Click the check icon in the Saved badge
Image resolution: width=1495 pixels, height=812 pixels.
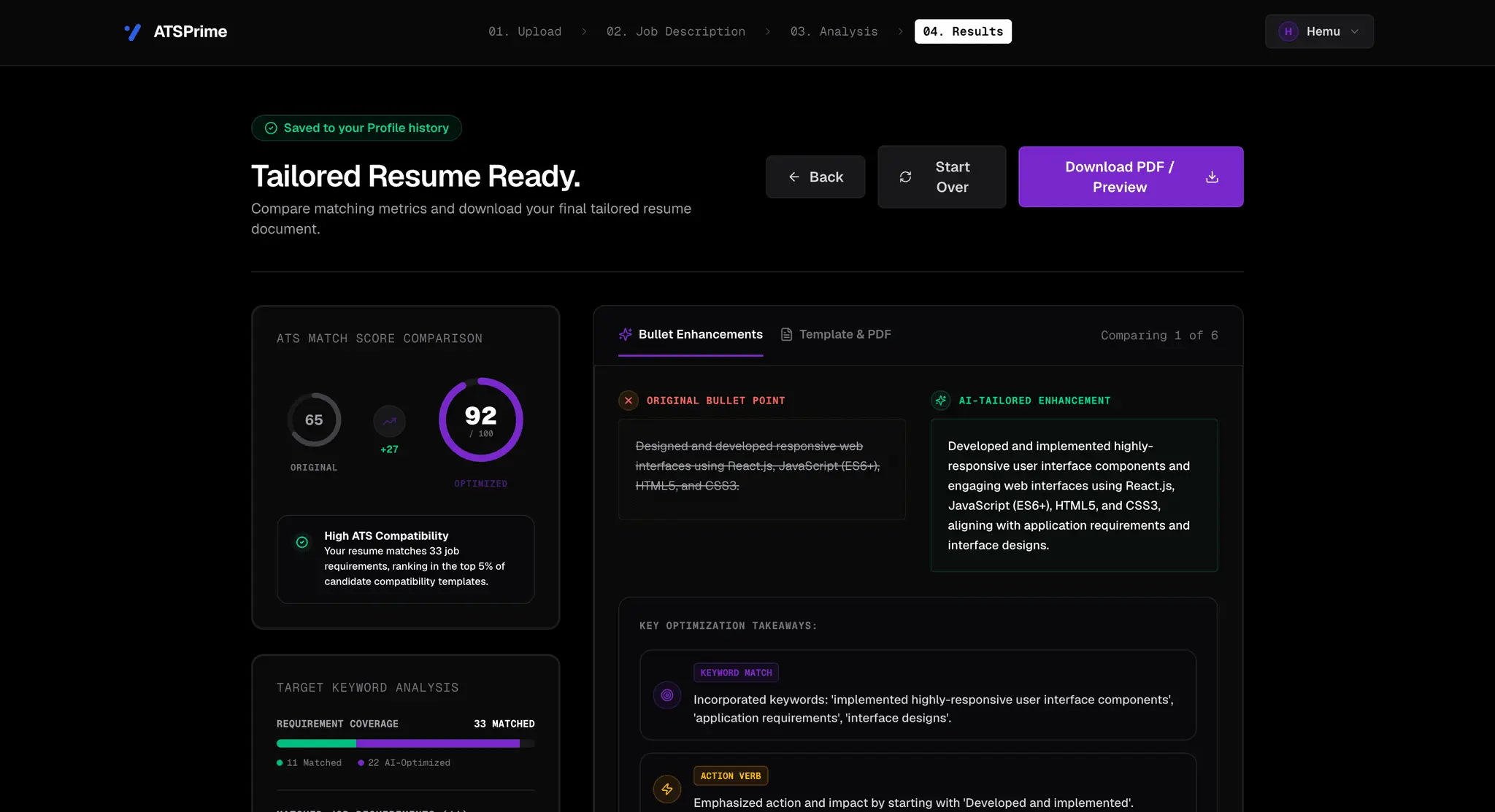(271, 128)
